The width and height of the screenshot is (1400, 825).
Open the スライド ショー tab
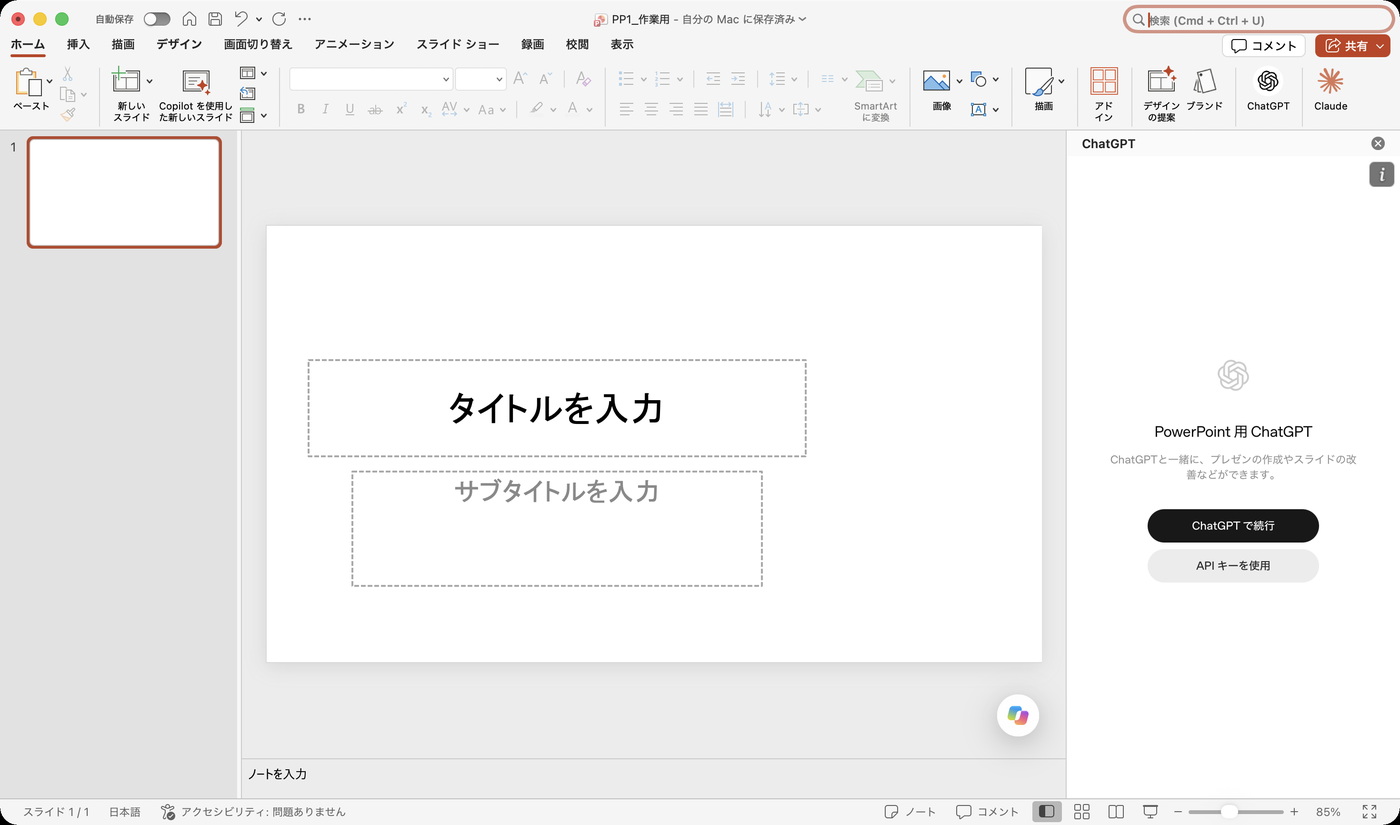(x=458, y=44)
